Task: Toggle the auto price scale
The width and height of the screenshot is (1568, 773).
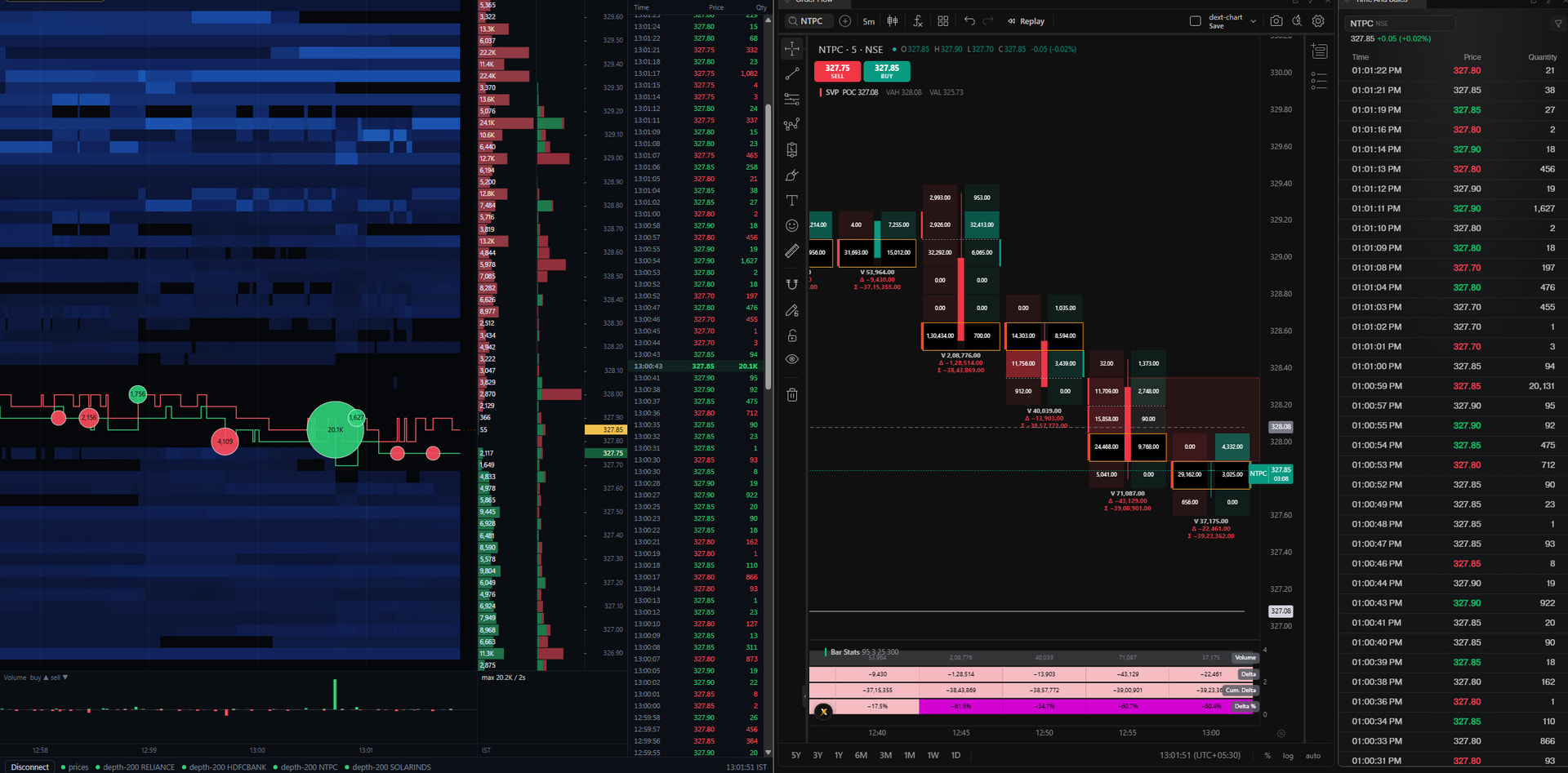Action: pyautogui.click(x=1313, y=756)
